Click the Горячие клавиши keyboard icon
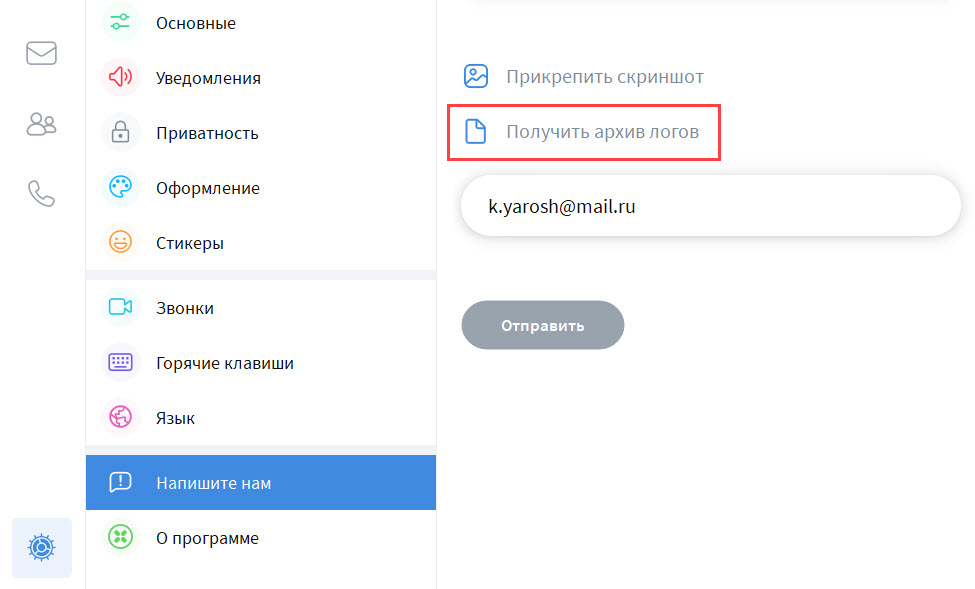The height and width of the screenshot is (589, 975). 120,363
